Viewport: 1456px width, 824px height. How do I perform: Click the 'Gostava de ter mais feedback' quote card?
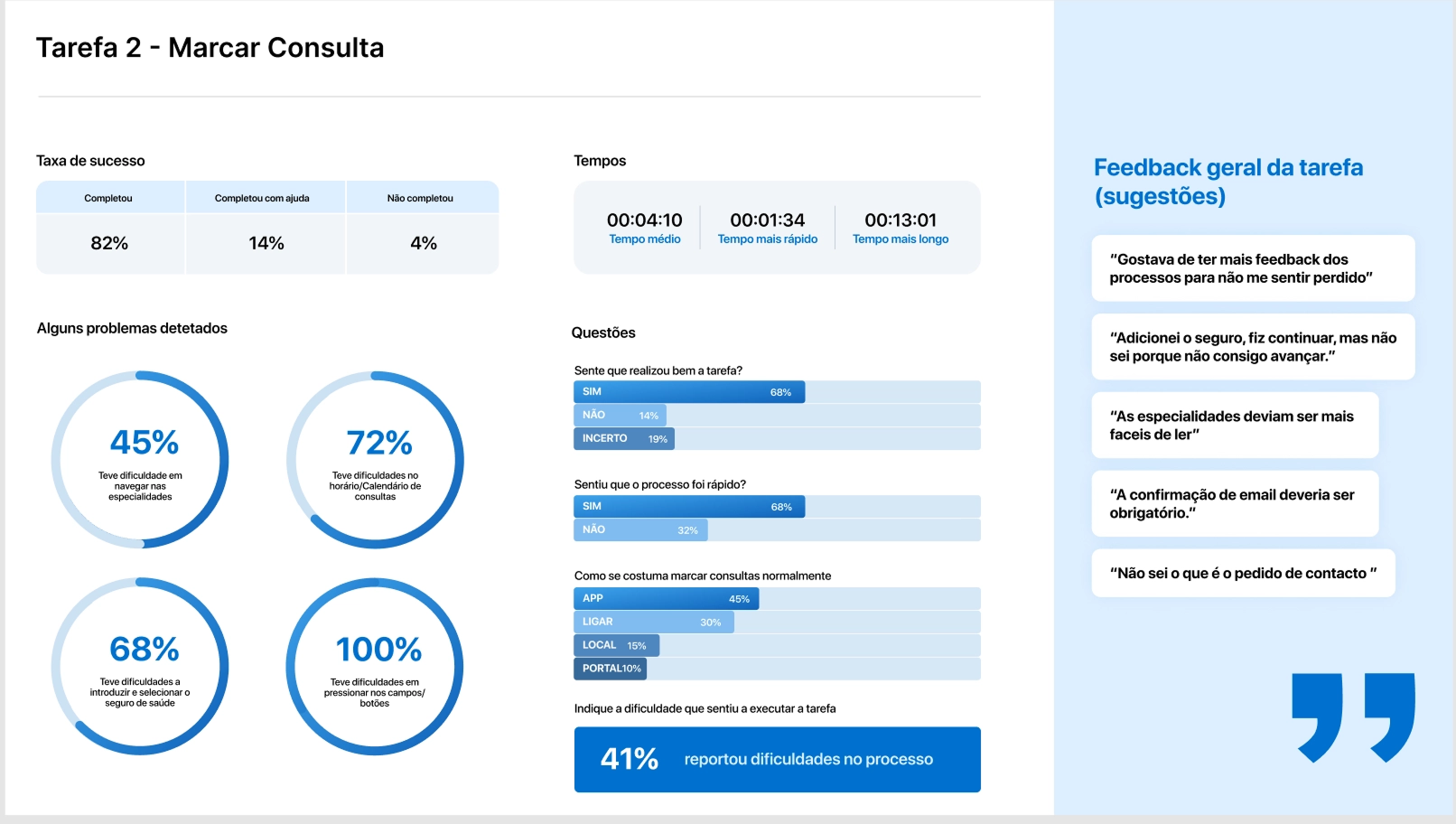[x=1253, y=268]
